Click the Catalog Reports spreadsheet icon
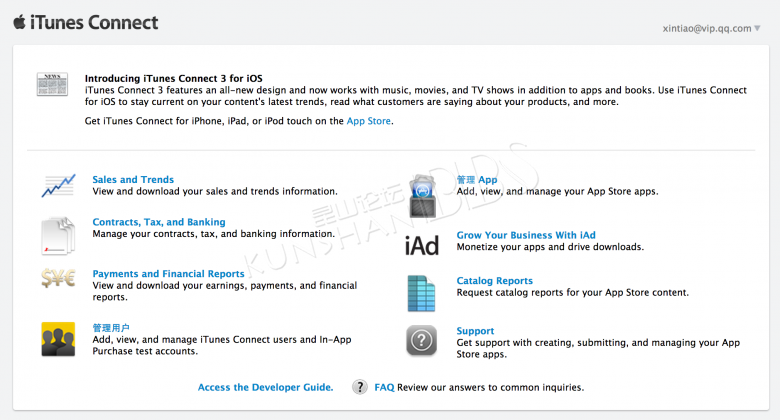780x420 pixels. pos(421,294)
